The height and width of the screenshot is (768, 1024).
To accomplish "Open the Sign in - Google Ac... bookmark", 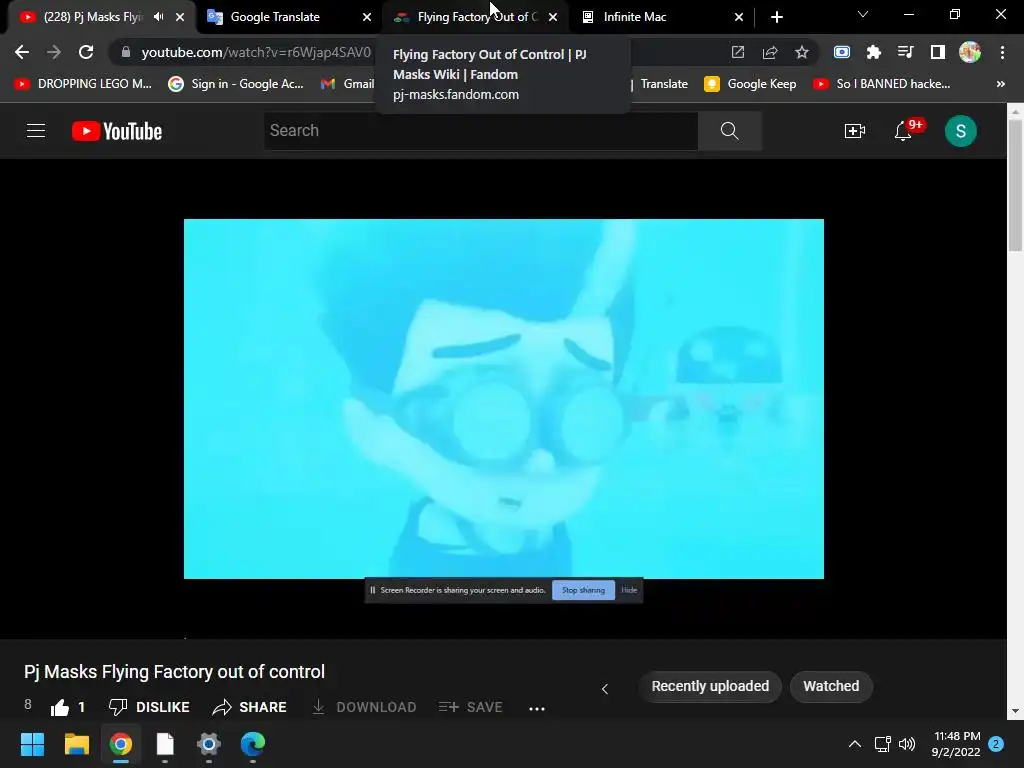I will pyautogui.click(x=236, y=84).
